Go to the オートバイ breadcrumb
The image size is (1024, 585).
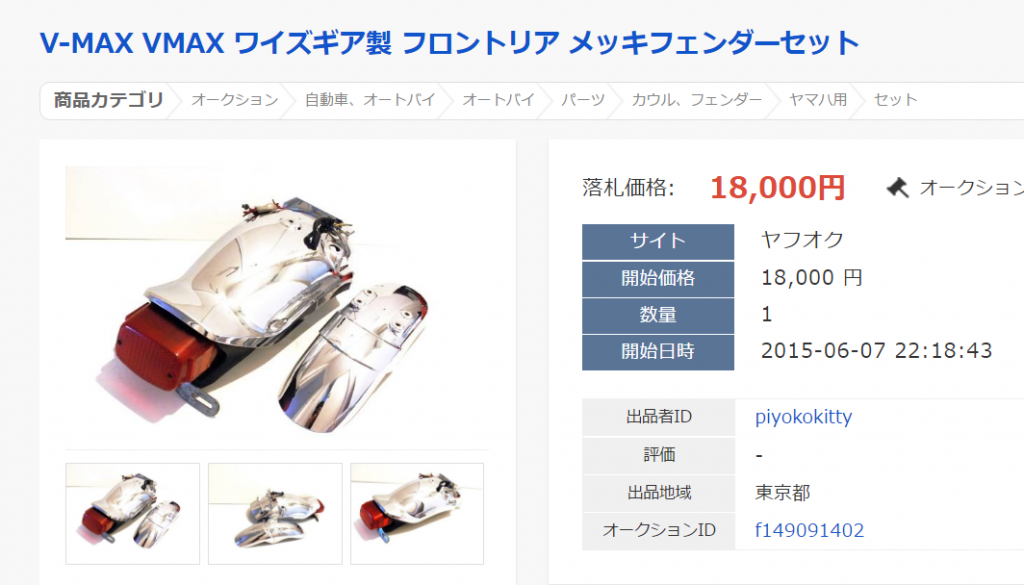(498, 100)
